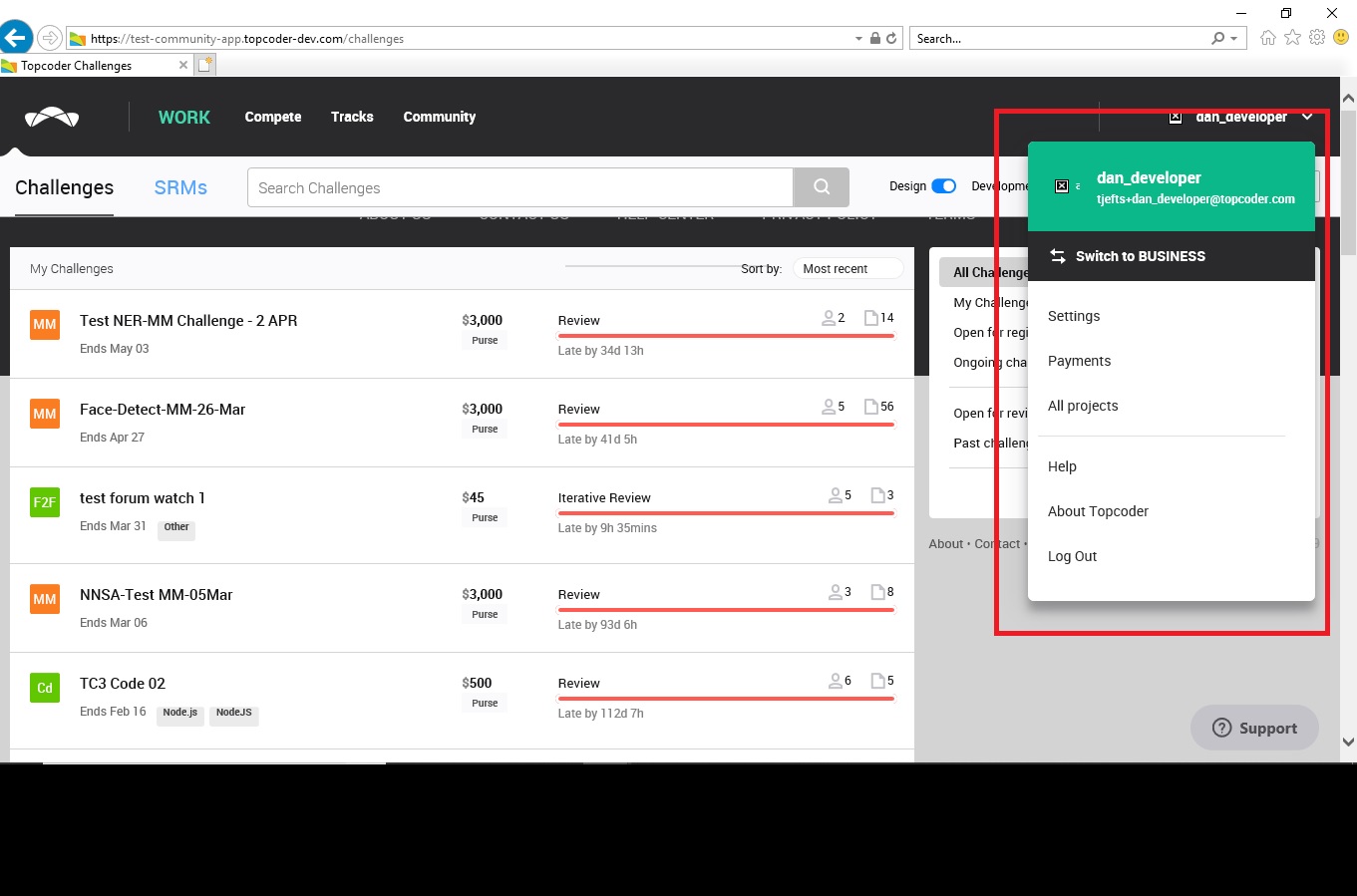Select Settings in the user menu

click(1074, 316)
